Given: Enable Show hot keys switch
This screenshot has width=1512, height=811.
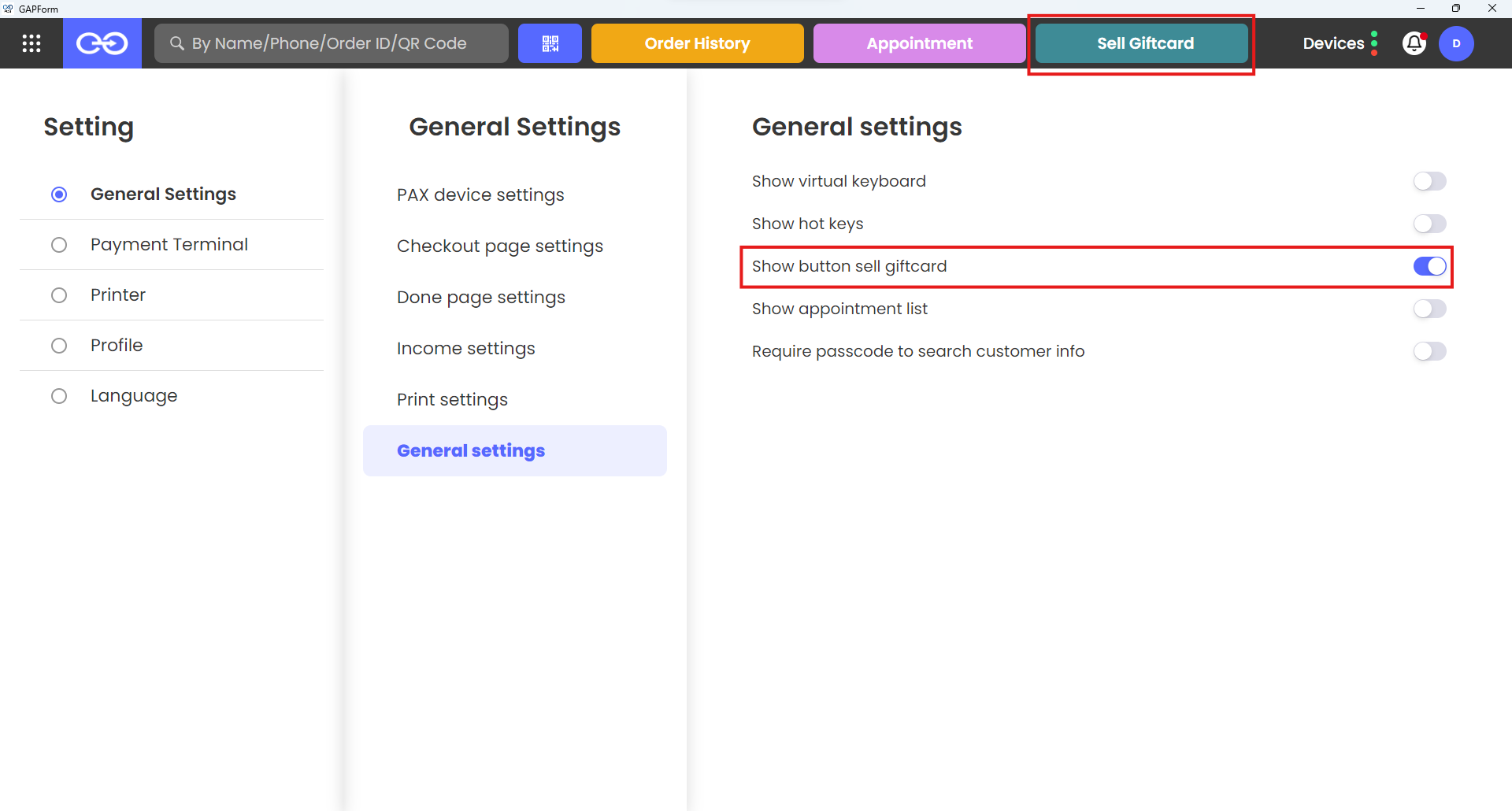Looking at the screenshot, I should click(1429, 224).
